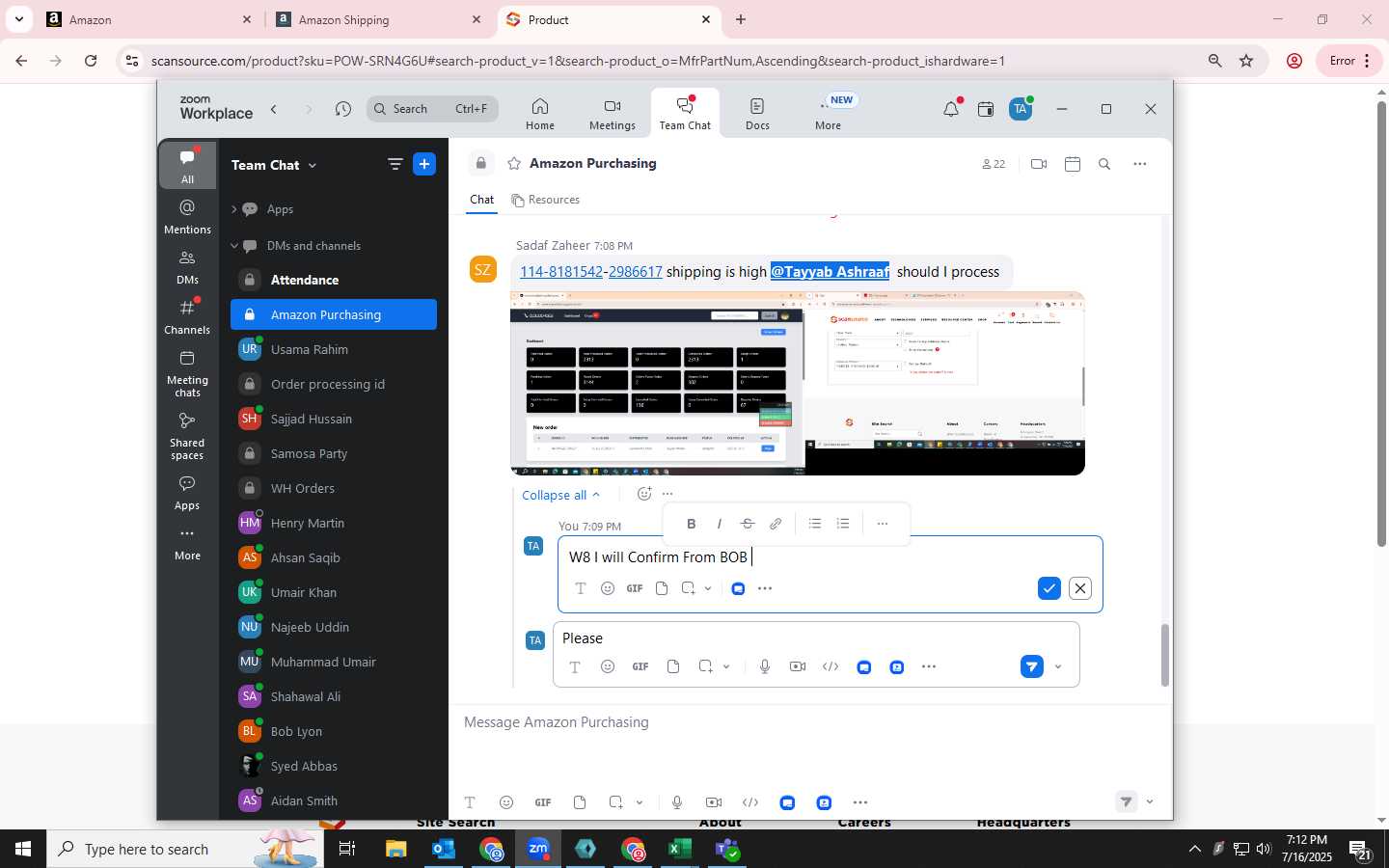Open the Docs tab in Zoom

(757, 114)
